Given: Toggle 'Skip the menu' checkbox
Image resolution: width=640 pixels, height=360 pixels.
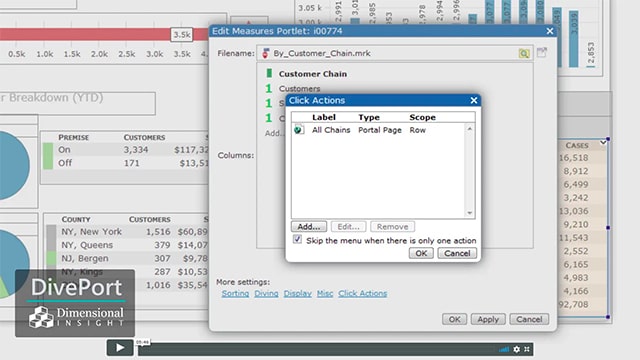Looking at the screenshot, I should [297, 240].
